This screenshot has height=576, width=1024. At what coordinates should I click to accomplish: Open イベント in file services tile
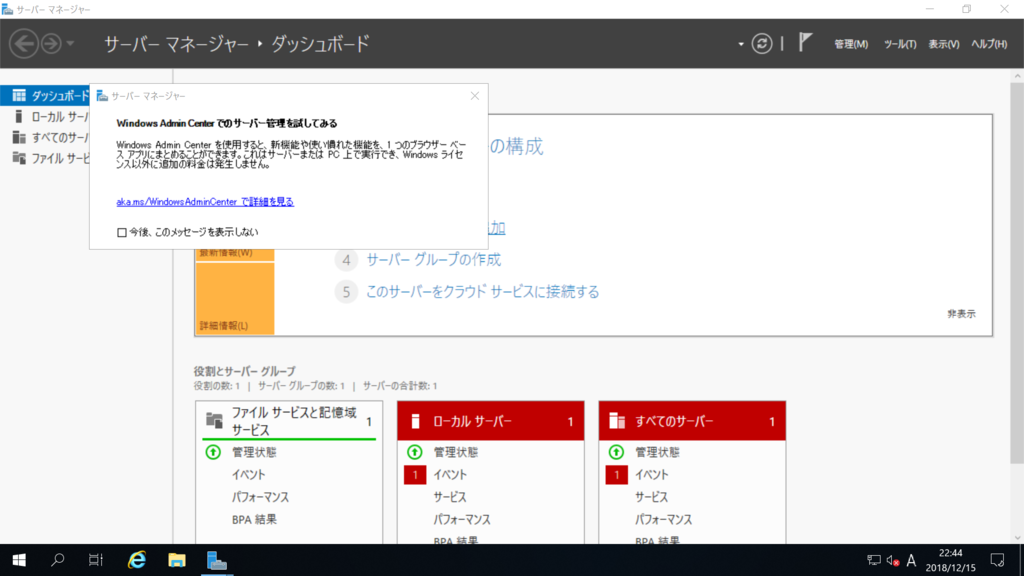click(248, 475)
